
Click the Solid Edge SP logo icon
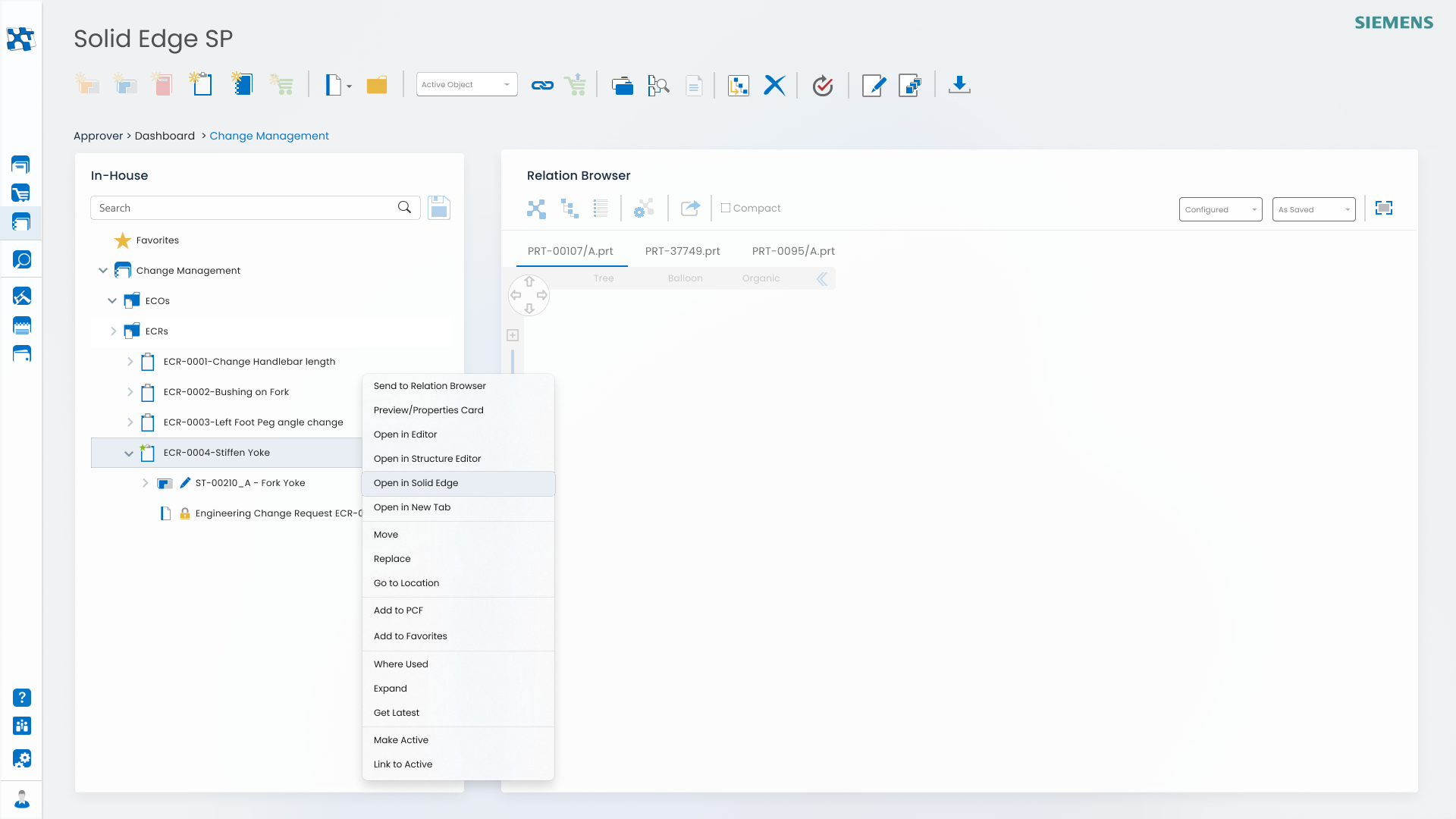pyautogui.click(x=20, y=39)
